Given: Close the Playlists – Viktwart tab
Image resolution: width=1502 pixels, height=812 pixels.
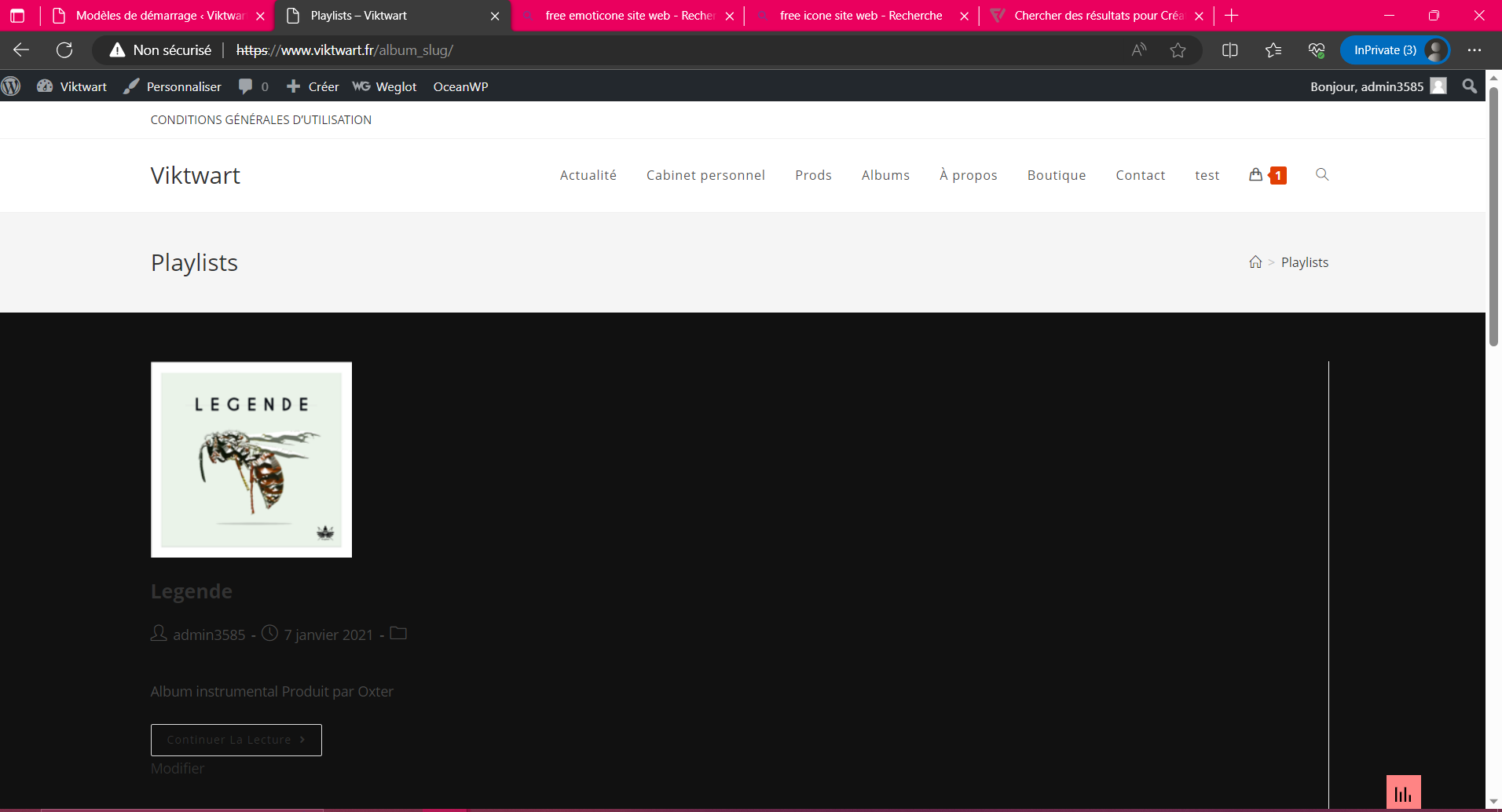Looking at the screenshot, I should click(x=495, y=16).
